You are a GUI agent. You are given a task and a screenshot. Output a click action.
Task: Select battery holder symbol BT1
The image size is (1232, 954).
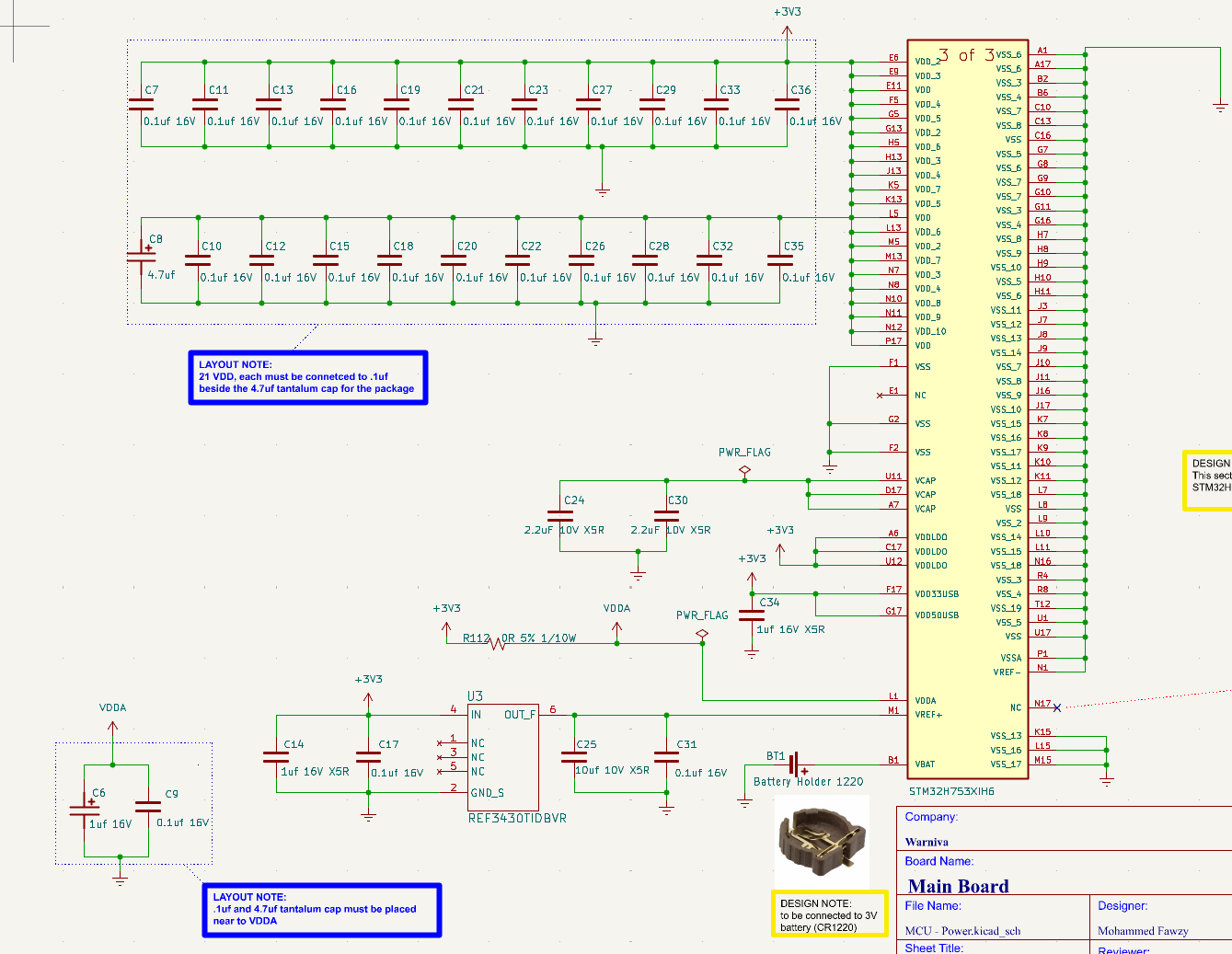(796, 764)
